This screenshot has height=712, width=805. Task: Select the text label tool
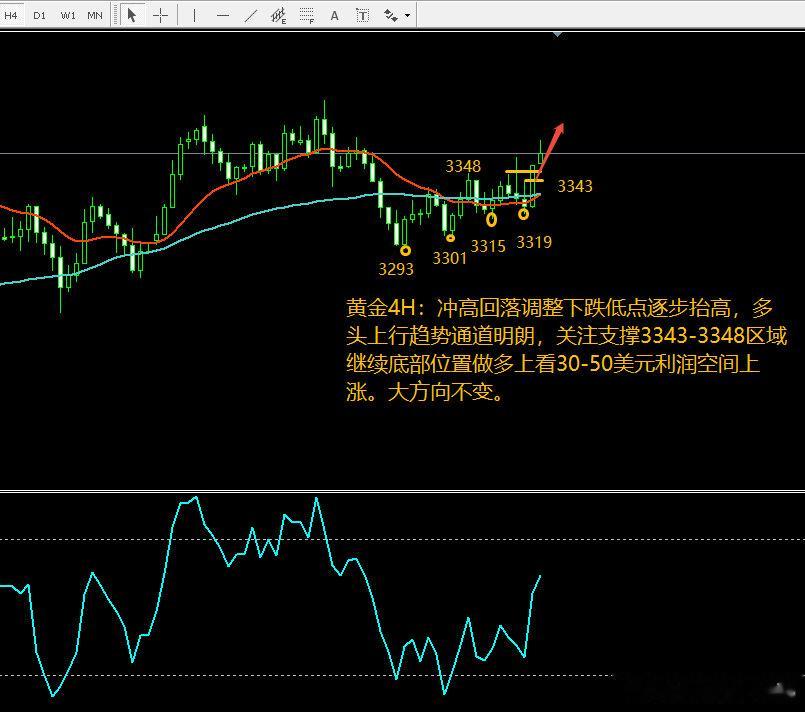point(362,15)
